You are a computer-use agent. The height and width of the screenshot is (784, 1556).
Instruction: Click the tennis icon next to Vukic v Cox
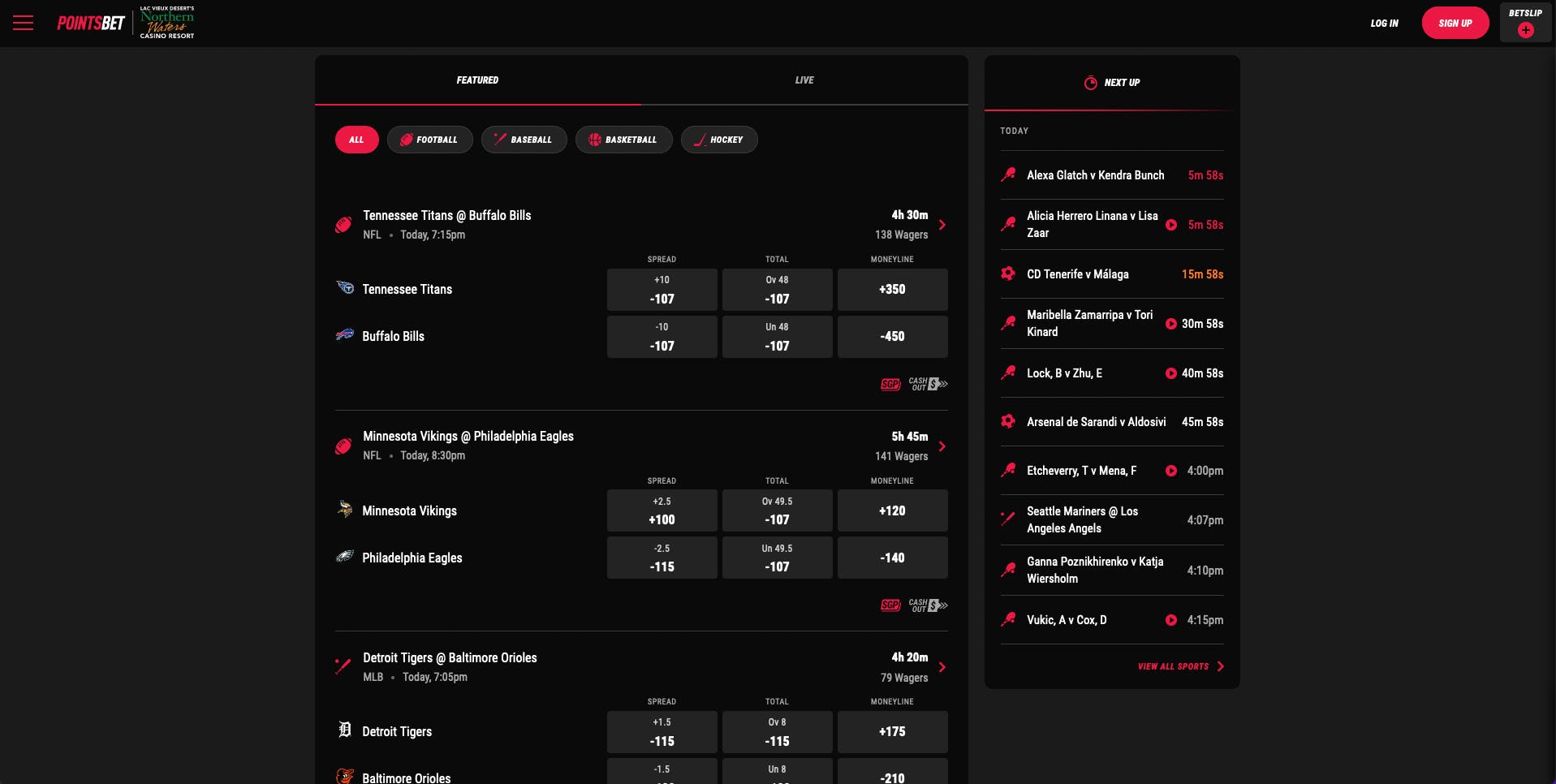[x=1009, y=619]
